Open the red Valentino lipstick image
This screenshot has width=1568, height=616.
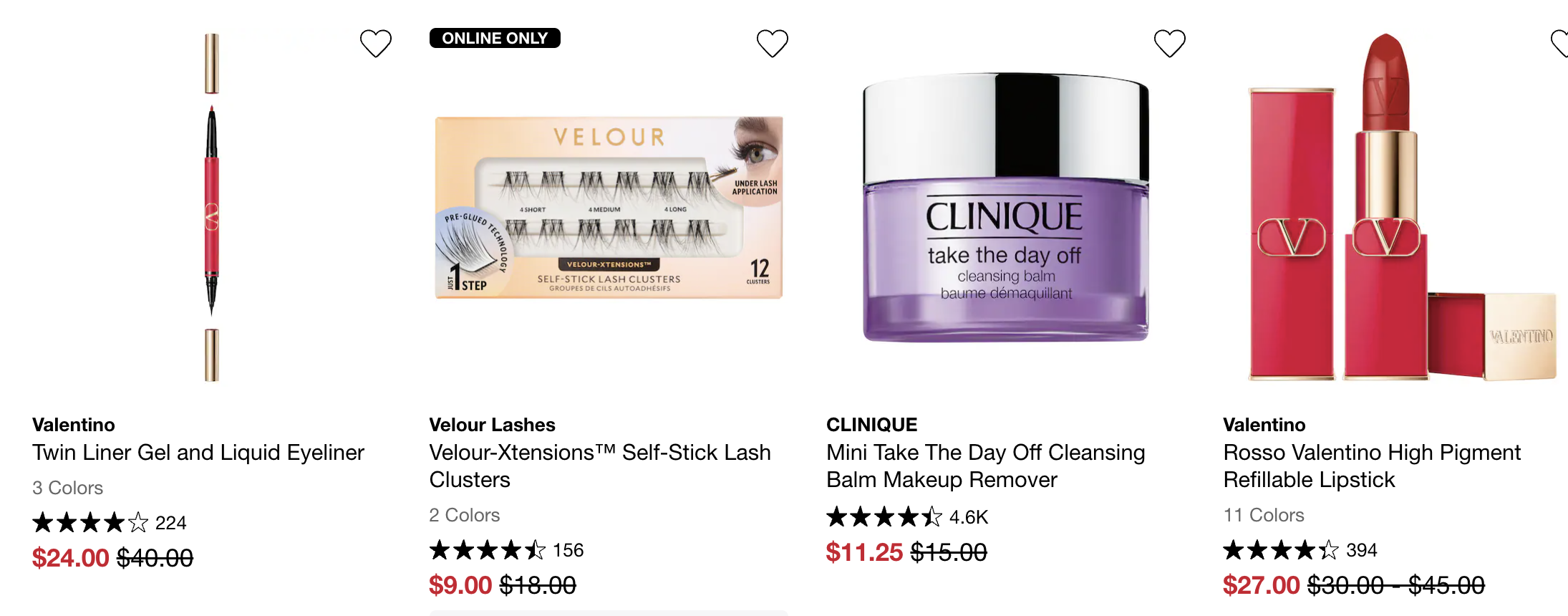pyautogui.click(x=1402, y=208)
